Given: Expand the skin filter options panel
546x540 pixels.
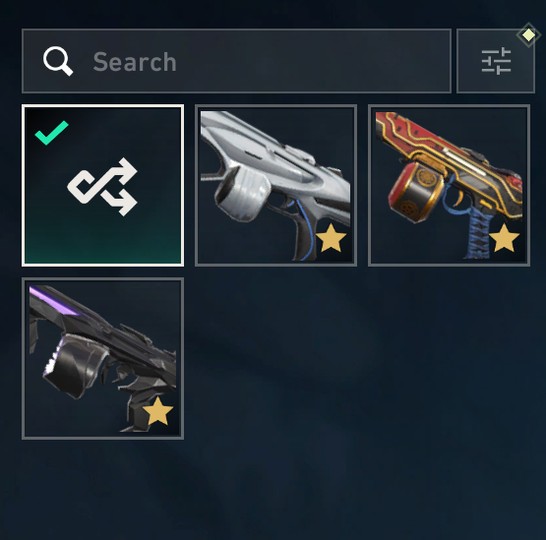Looking at the screenshot, I should pyautogui.click(x=496, y=61).
